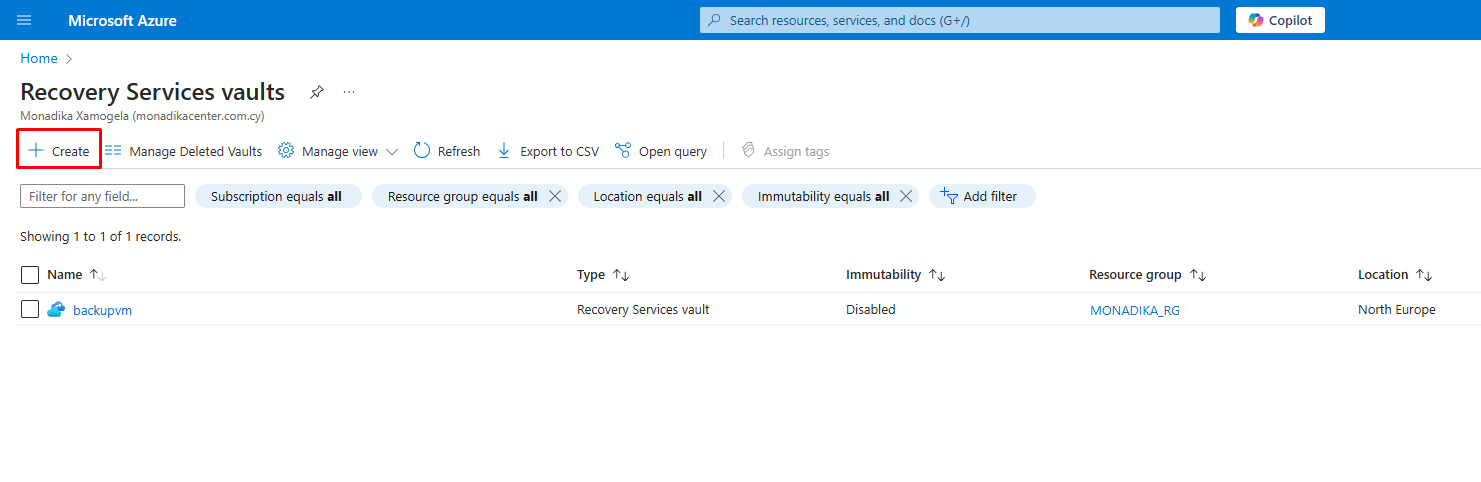Screen dimensions: 1481x482
Task: Click Assign tags
Action: tap(785, 151)
